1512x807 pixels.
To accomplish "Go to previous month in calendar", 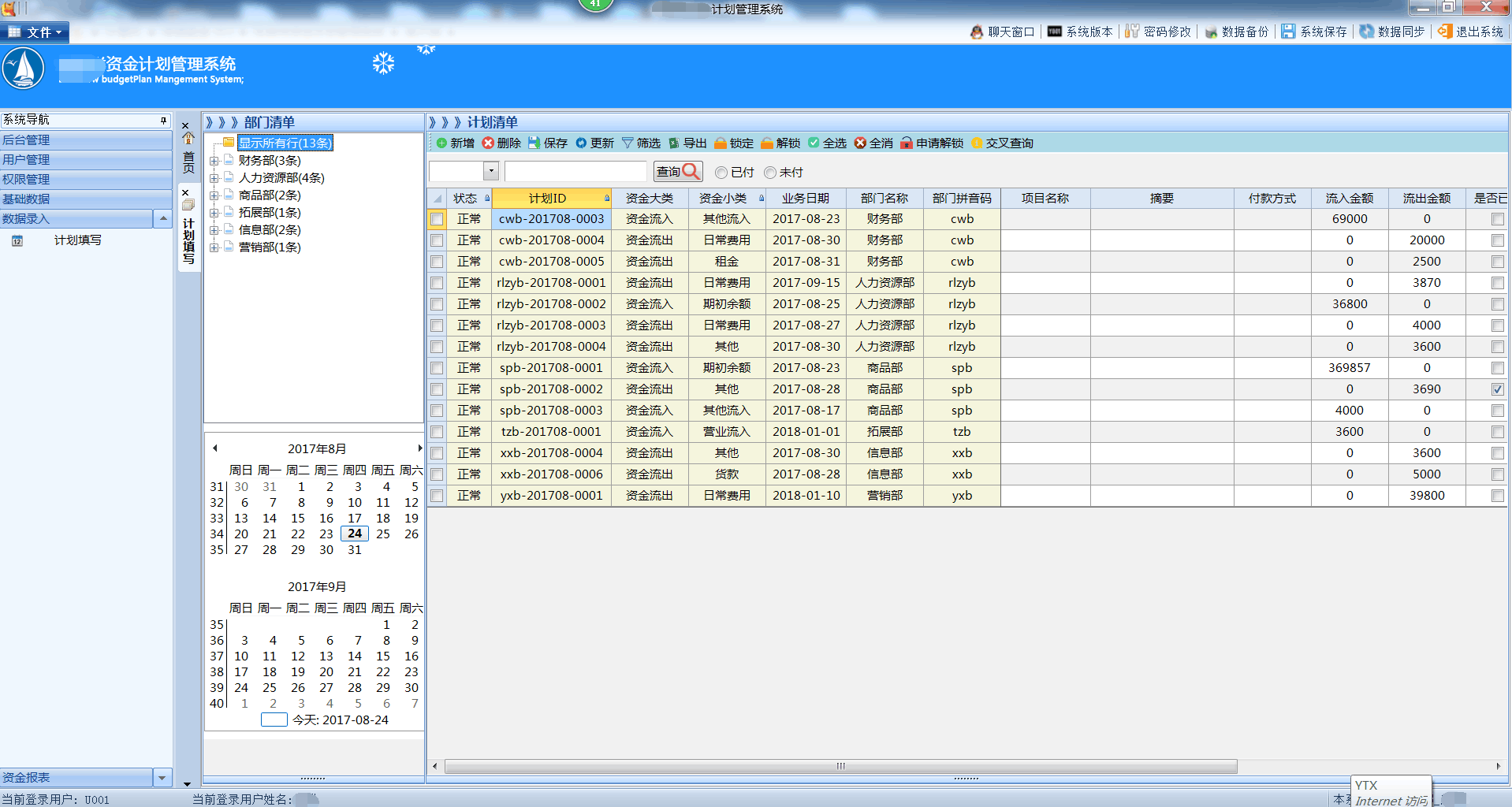I will (215, 448).
